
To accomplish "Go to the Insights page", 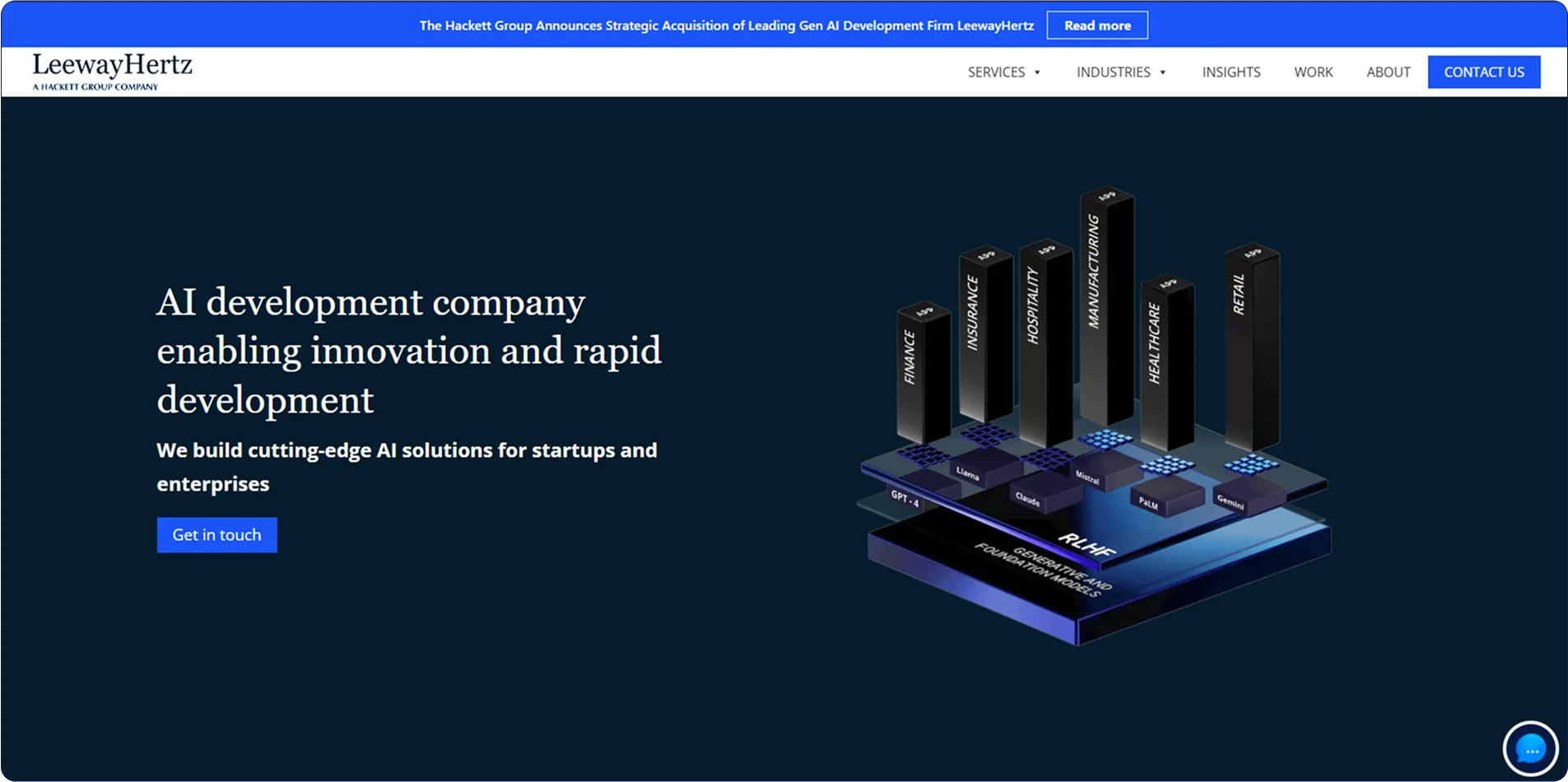I will click(x=1231, y=72).
